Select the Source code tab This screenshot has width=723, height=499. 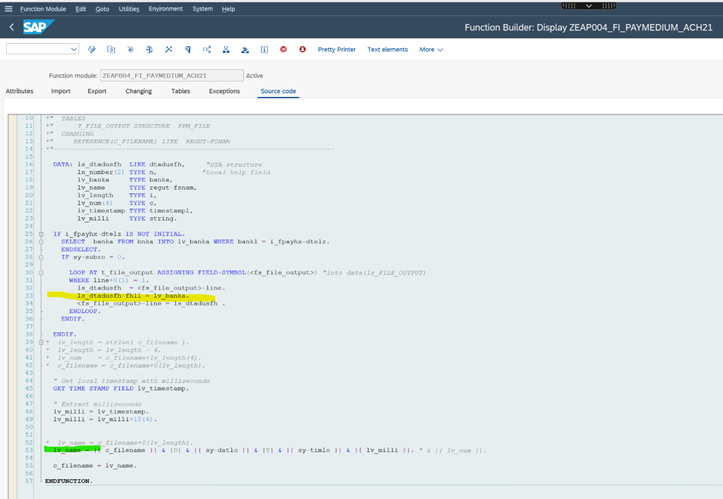(x=278, y=91)
